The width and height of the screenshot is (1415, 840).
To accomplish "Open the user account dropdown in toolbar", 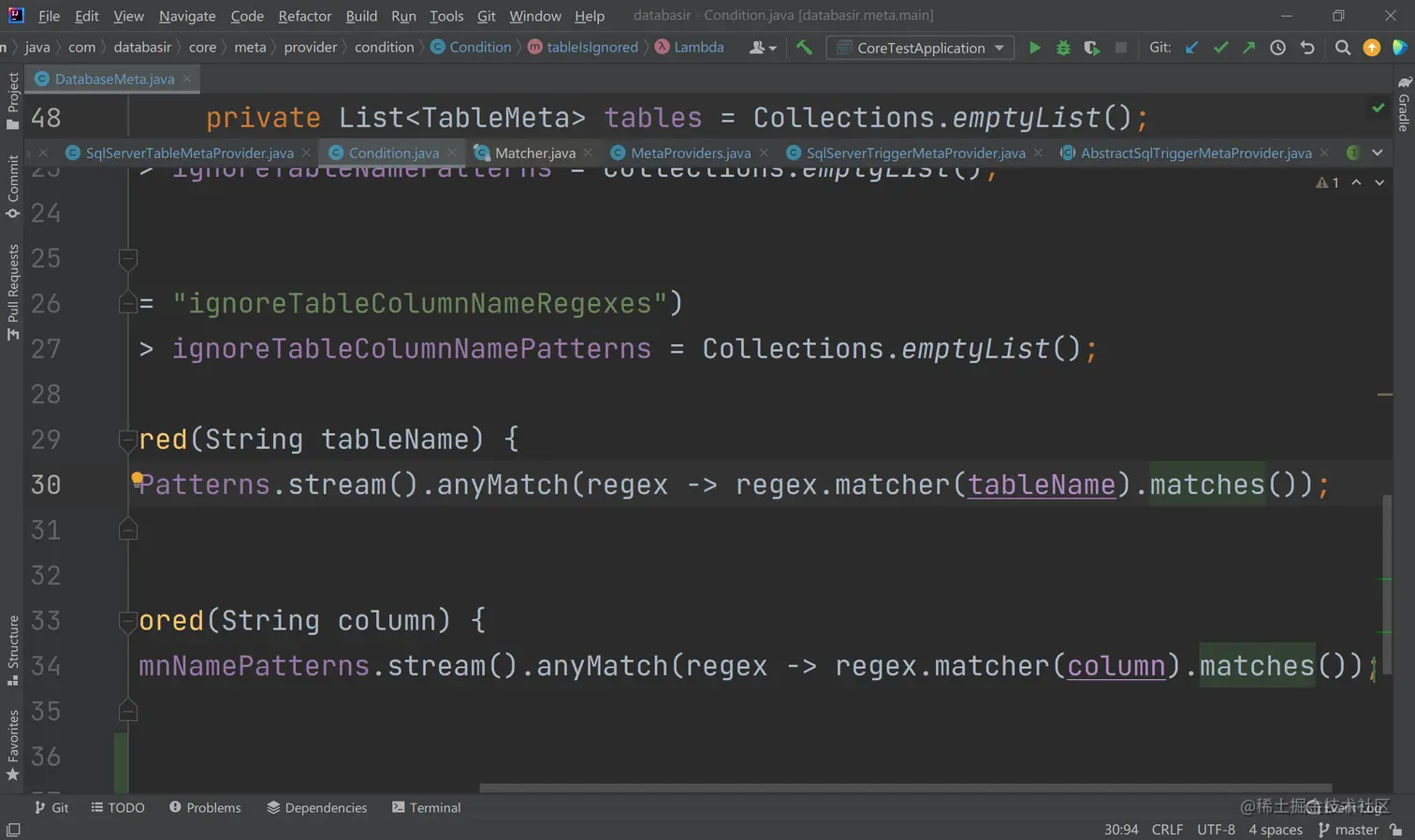I will point(763,48).
